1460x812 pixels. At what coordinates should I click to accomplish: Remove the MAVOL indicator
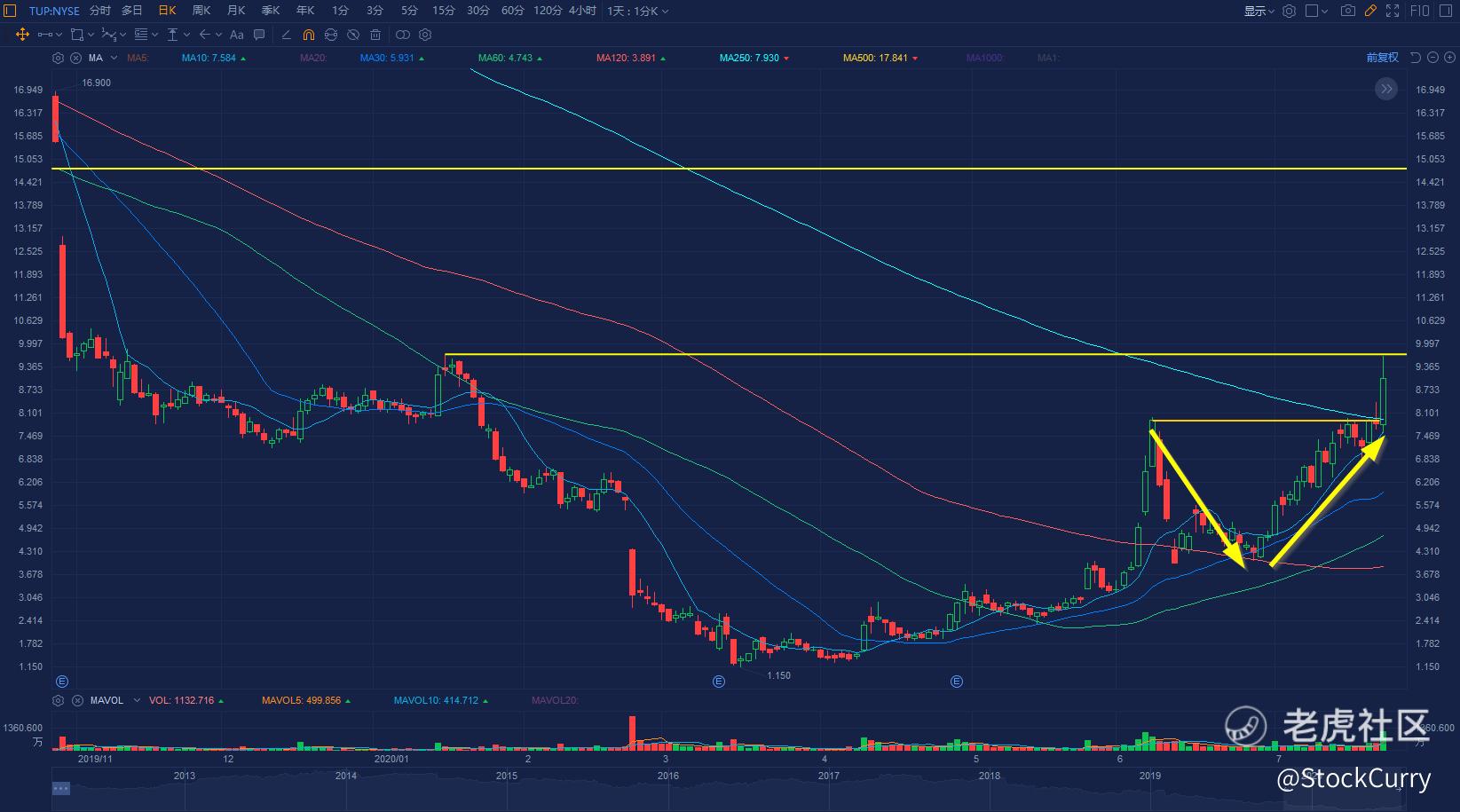pyautogui.click(x=75, y=700)
